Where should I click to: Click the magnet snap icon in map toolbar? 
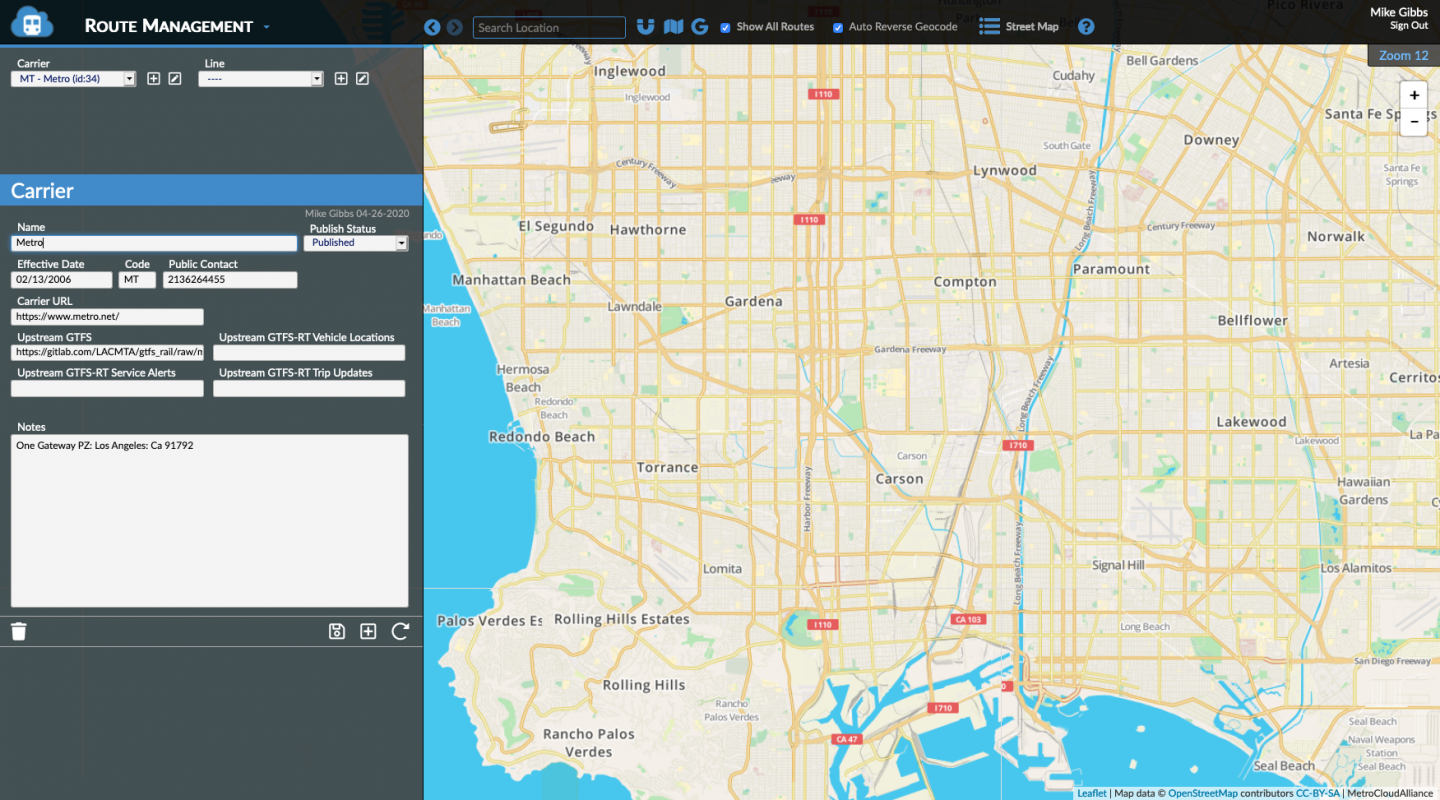(646, 27)
